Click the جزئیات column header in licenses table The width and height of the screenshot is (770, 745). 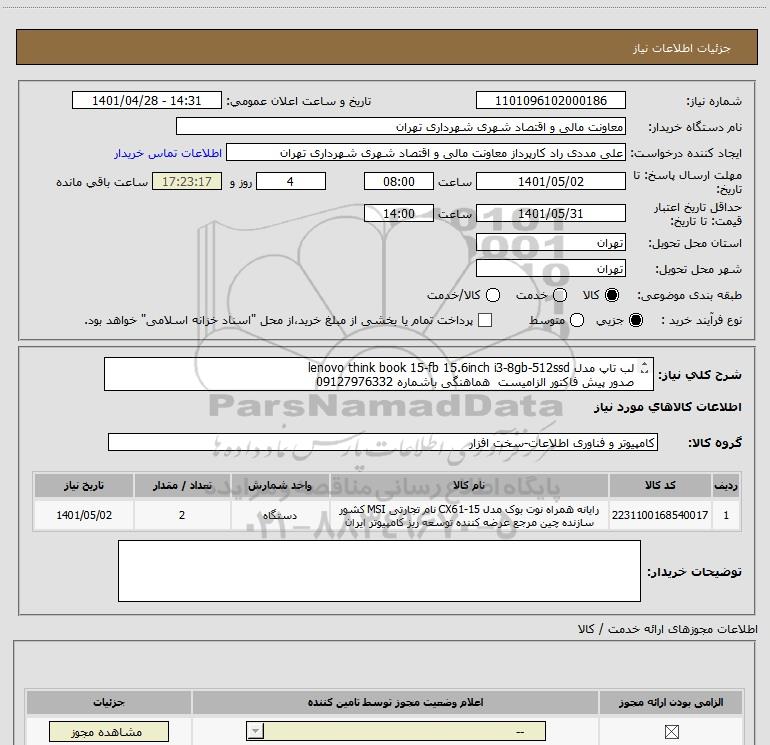(109, 702)
